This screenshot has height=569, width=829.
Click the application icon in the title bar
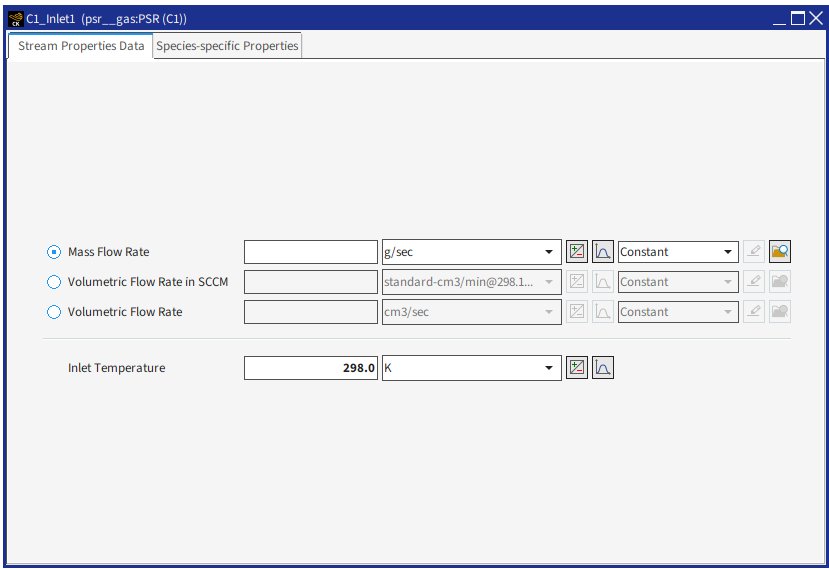click(16, 19)
